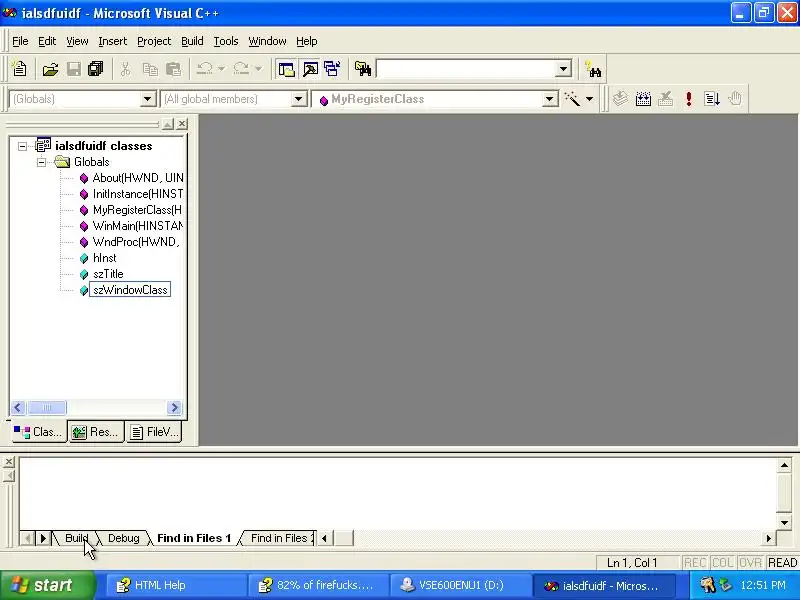Image resolution: width=800 pixels, height=600 pixels.
Task: Open the WizardBar actions dropdown arrow
Action: (x=590, y=99)
